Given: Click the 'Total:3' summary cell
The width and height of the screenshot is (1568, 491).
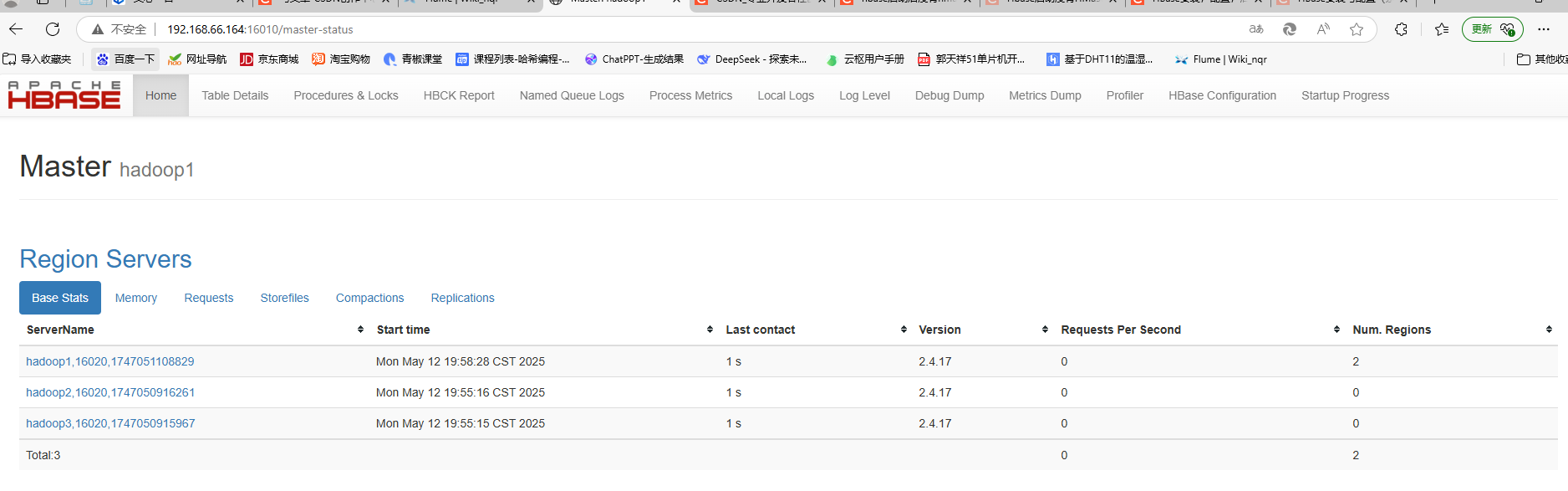Looking at the screenshot, I should click(x=43, y=455).
